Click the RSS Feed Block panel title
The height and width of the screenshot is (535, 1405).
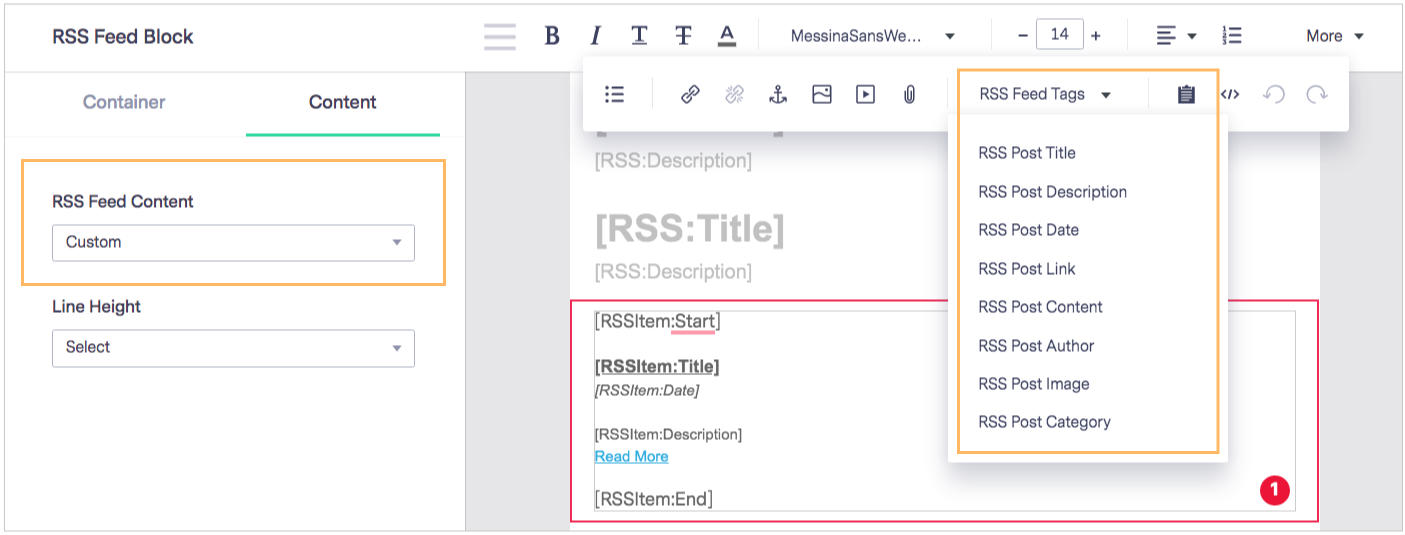point(123,37)
